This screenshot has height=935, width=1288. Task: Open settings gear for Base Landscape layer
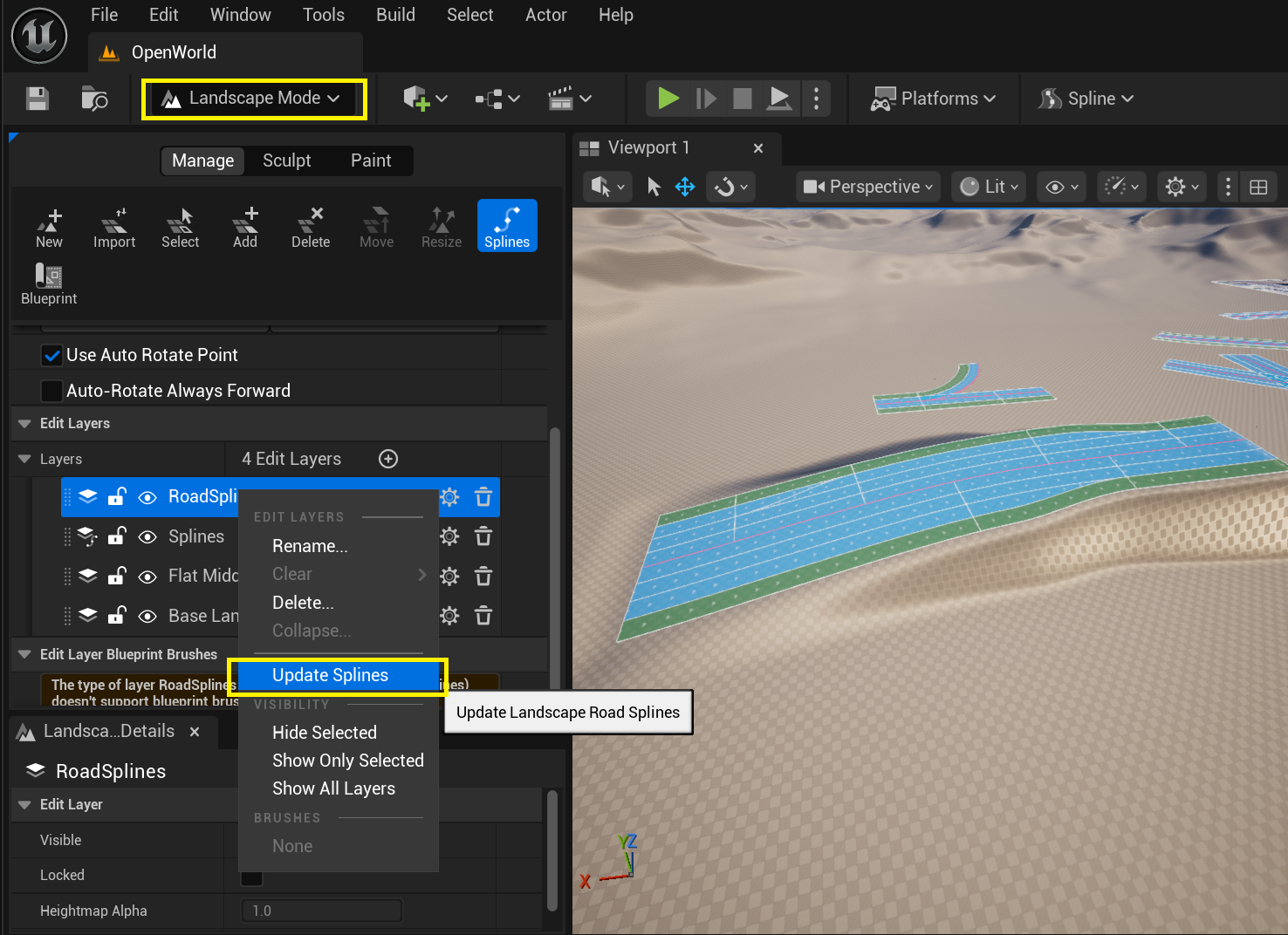449,616
